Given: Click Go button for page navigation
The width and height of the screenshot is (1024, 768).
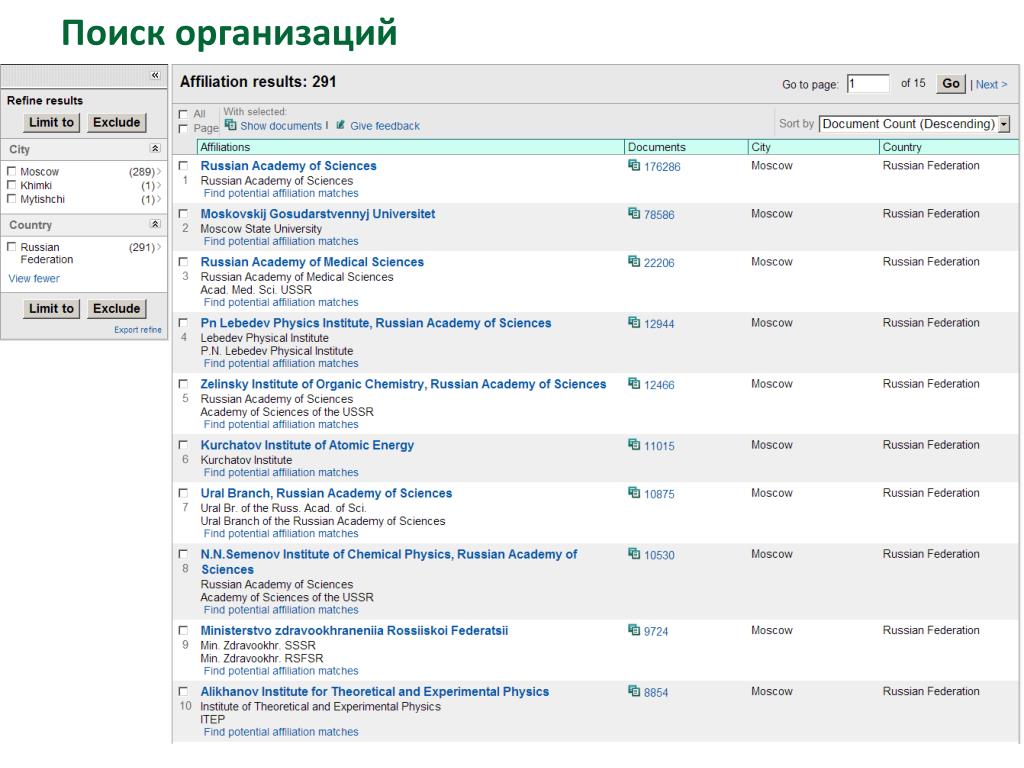Looking at the screenshot, I should (x=951, y=84).
